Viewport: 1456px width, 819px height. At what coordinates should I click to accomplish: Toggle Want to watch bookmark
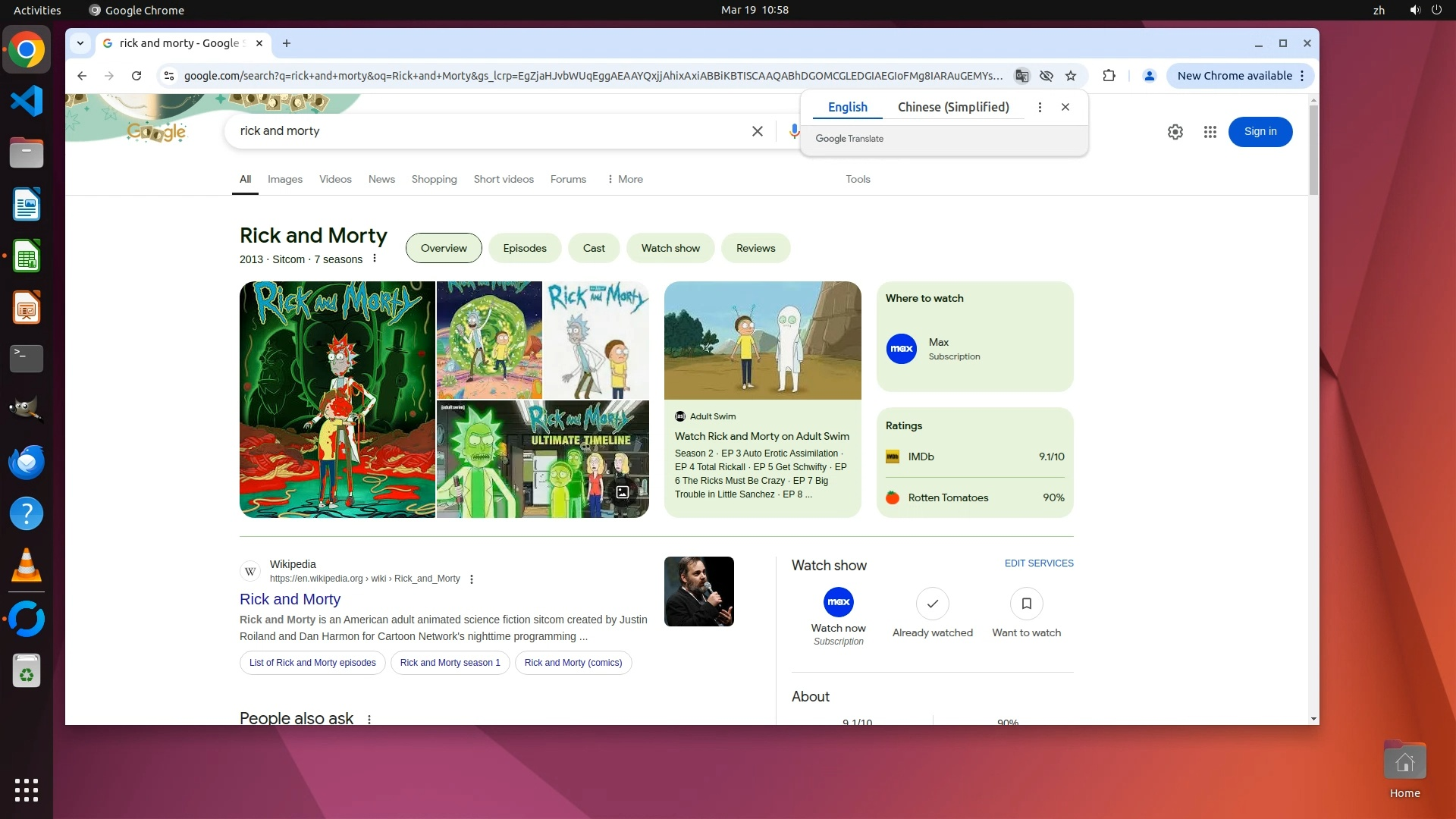point(1026,604)
